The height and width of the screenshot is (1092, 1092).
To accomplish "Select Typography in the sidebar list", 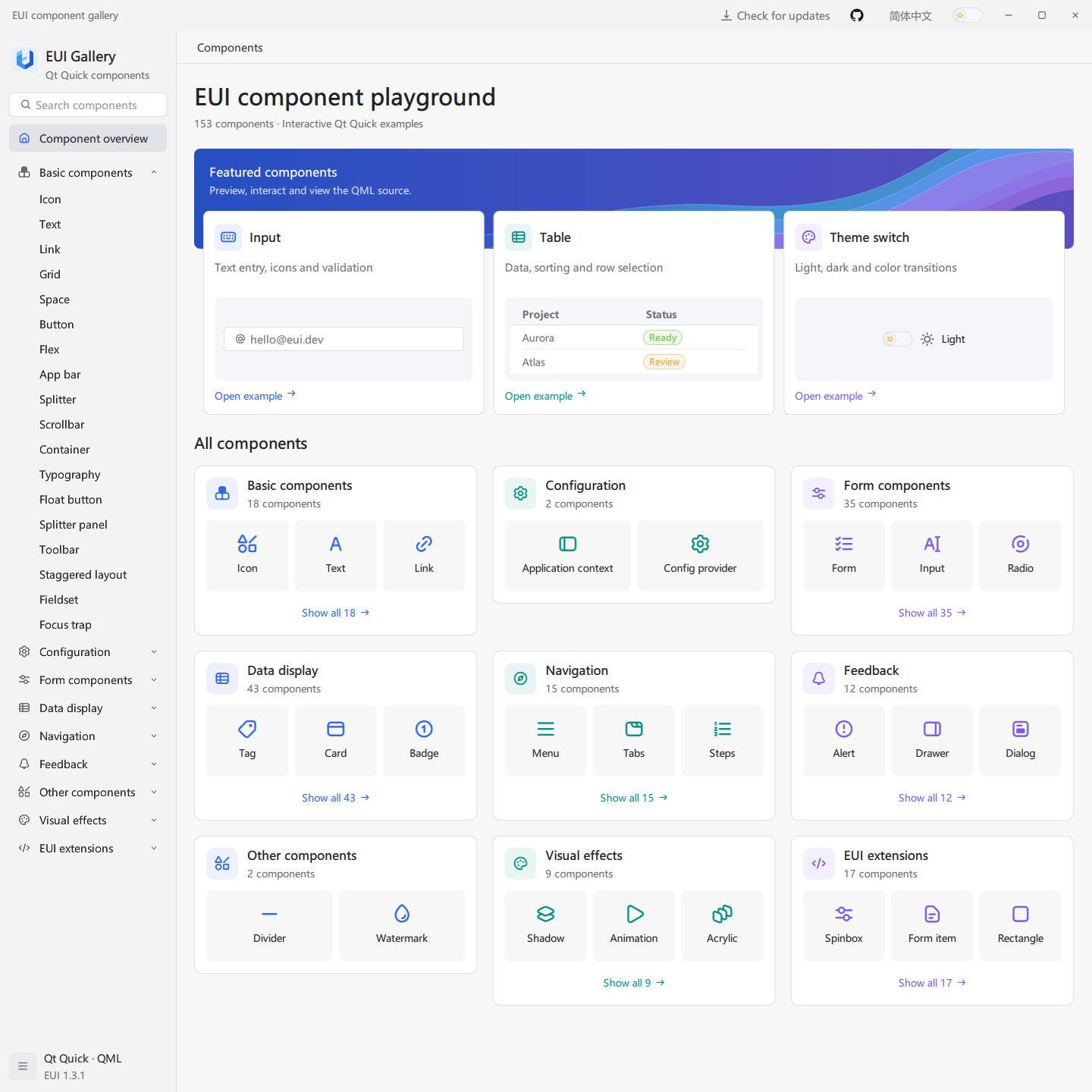I will point(88,475).
